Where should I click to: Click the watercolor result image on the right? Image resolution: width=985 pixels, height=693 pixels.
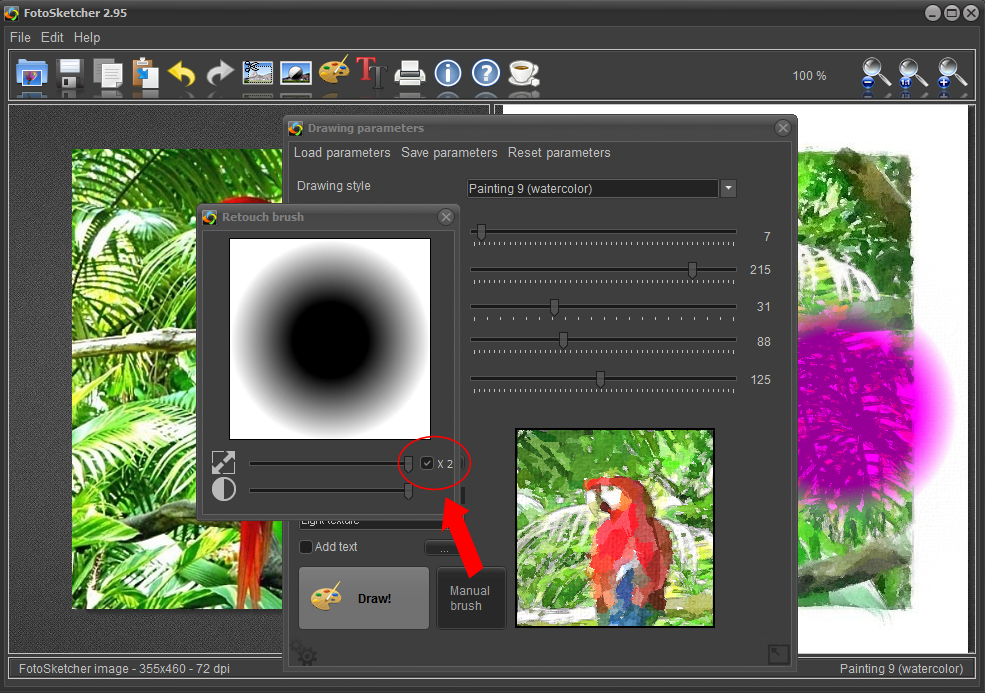tap(855, 381)
